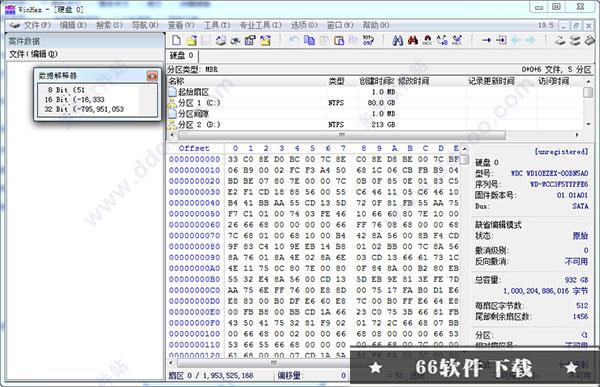The height and width of the screenshot is (387, 600).
Task: Switch to the 硬盘 0 tab
Action: [x=181, y=56]
